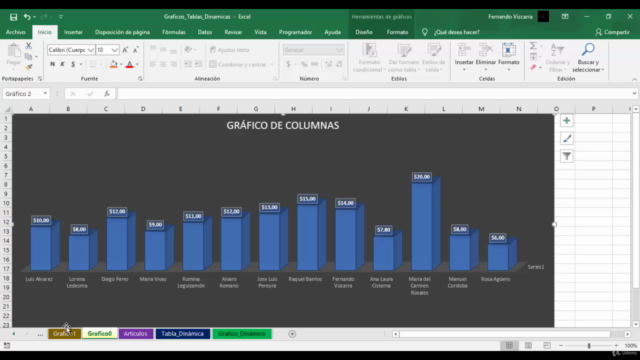The height and width of the screenshot is (360, 640).
Task: Collapse the ribbon with the chevron
Action: click(634, 79)
